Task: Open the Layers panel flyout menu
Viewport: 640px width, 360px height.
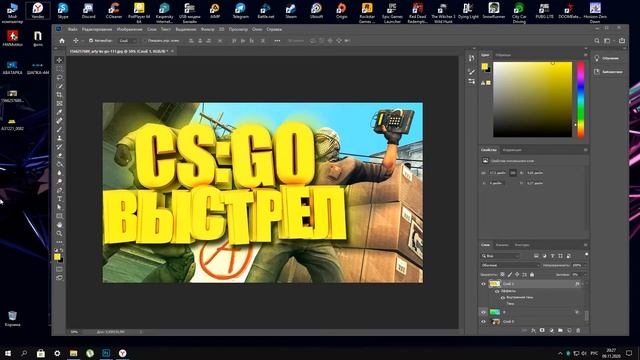Action: click(x=585, y=245)
